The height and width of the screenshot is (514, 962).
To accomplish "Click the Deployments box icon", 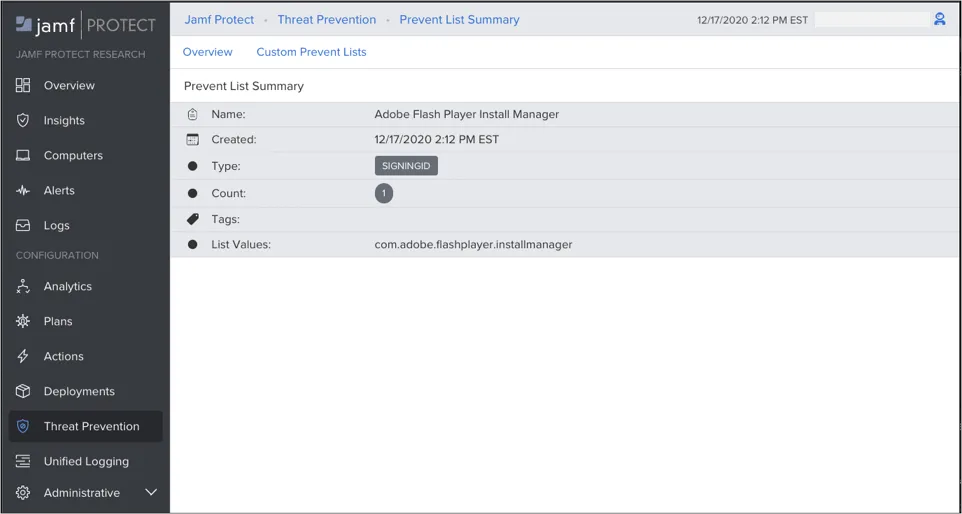I will (x=23, y=391).
